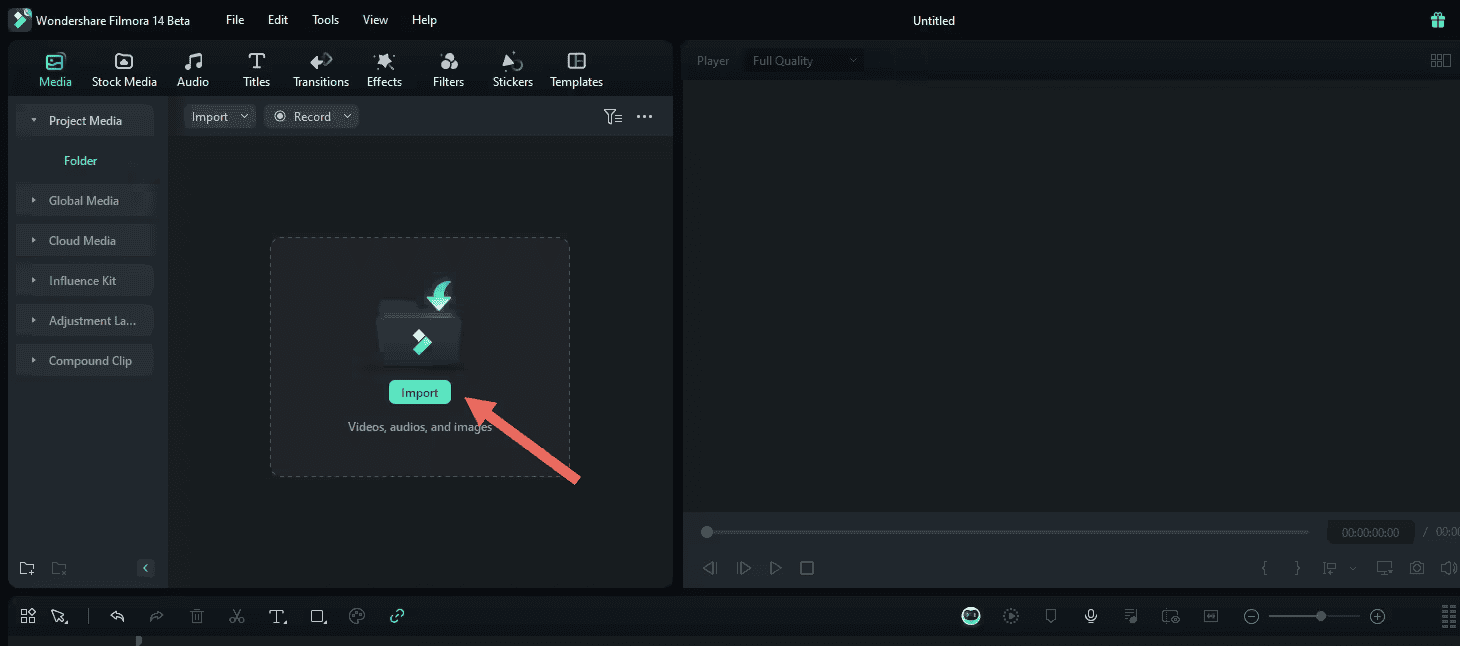This screenshot has height=646, width=1460.
Task: Open the Tools menu
Action: [x=325, y=20]
